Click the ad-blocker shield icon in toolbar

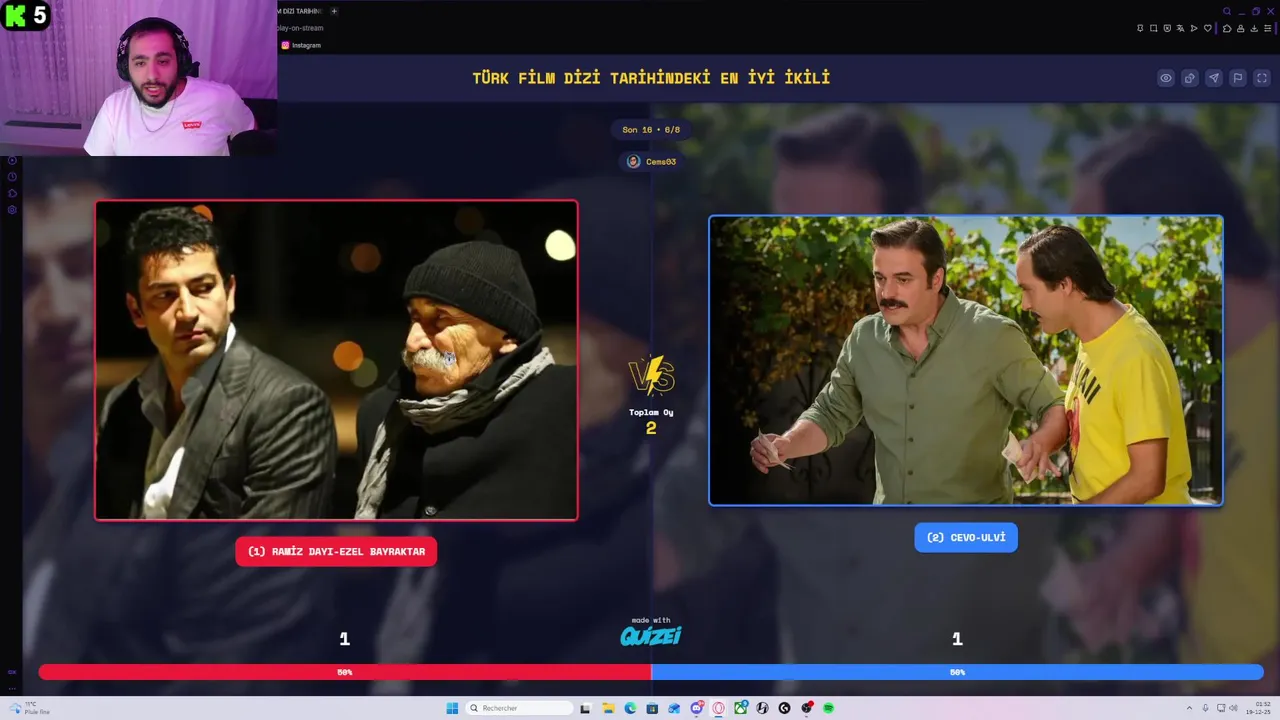1167,28
